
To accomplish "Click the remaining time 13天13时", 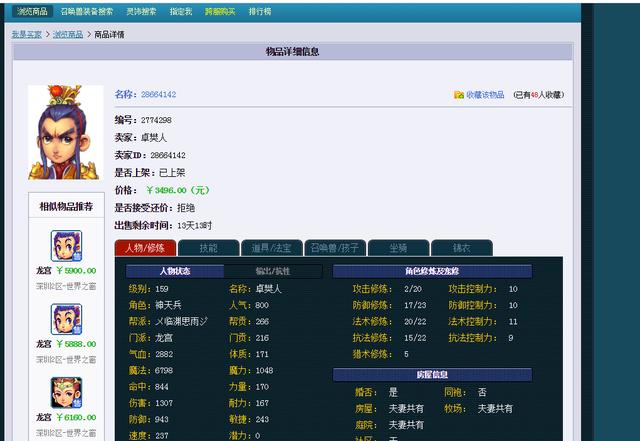I will coord(195,225).
